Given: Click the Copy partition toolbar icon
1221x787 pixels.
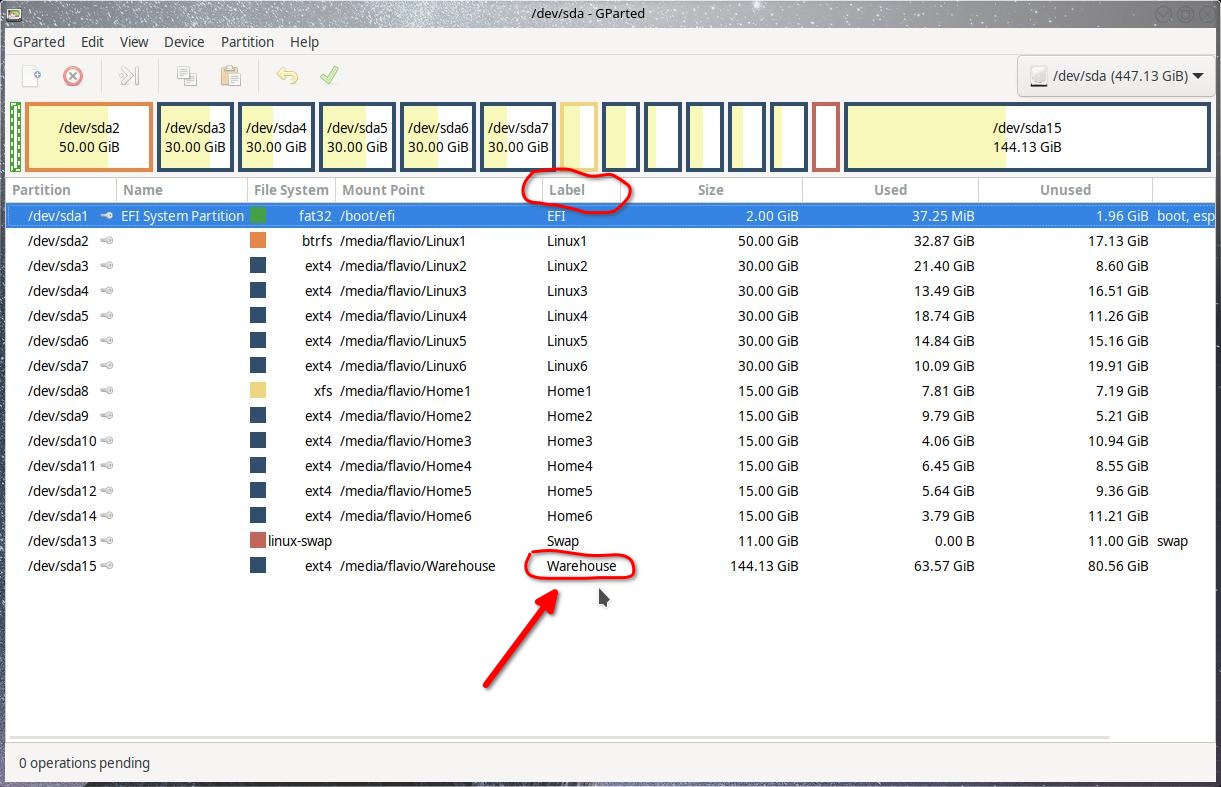Looking at the screenshot, I should point(186,76).
